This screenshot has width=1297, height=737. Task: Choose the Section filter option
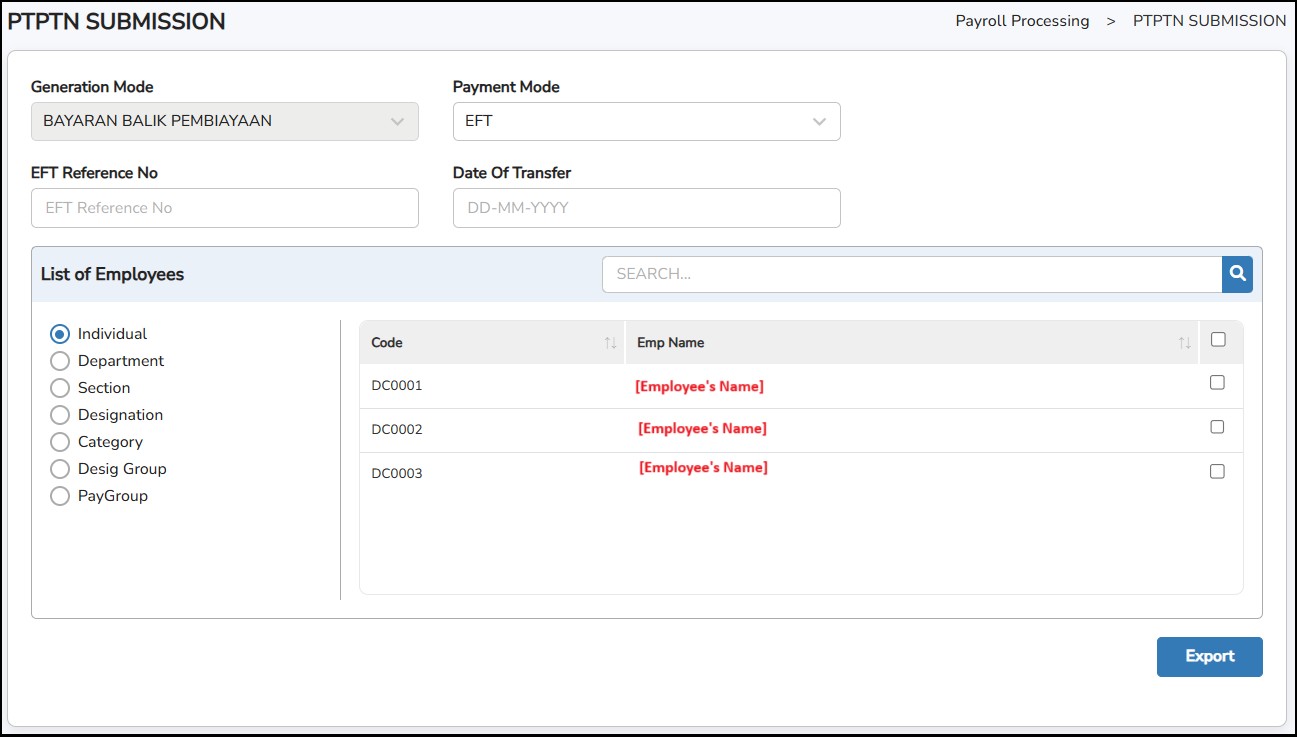click(x=60, y=388)
